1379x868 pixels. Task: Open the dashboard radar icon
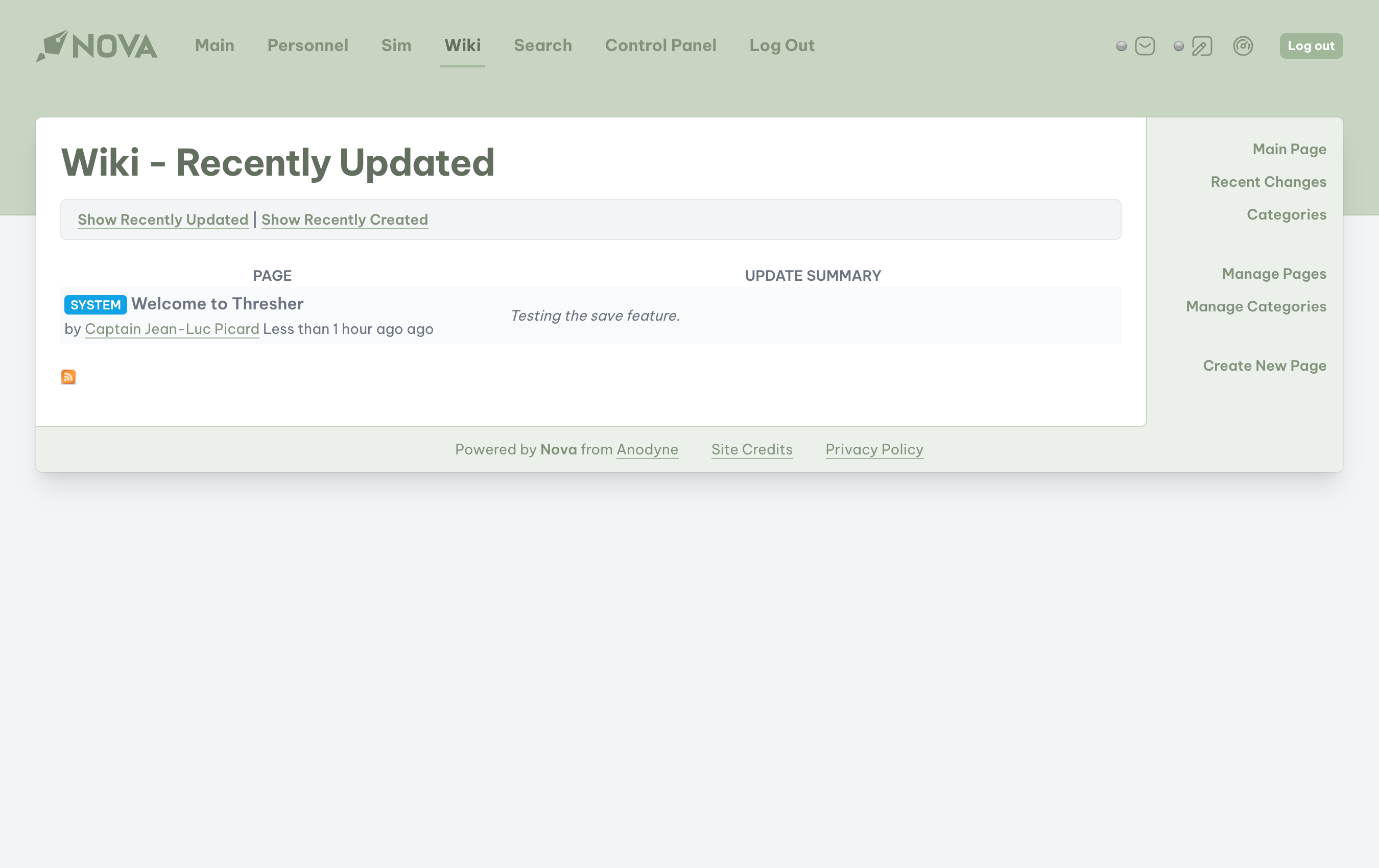click(x=1243, y=46)
